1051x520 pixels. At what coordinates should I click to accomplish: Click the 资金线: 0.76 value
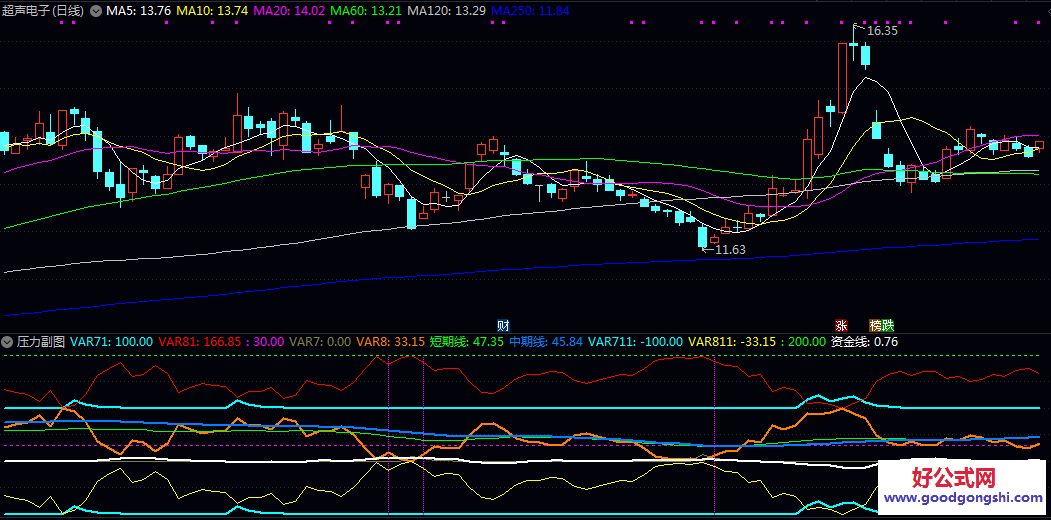[x=865, y=342]
